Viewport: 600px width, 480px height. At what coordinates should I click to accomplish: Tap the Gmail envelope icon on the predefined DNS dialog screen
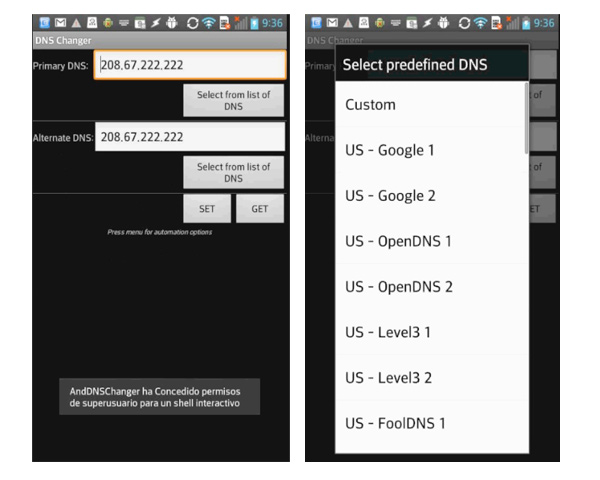332,23
